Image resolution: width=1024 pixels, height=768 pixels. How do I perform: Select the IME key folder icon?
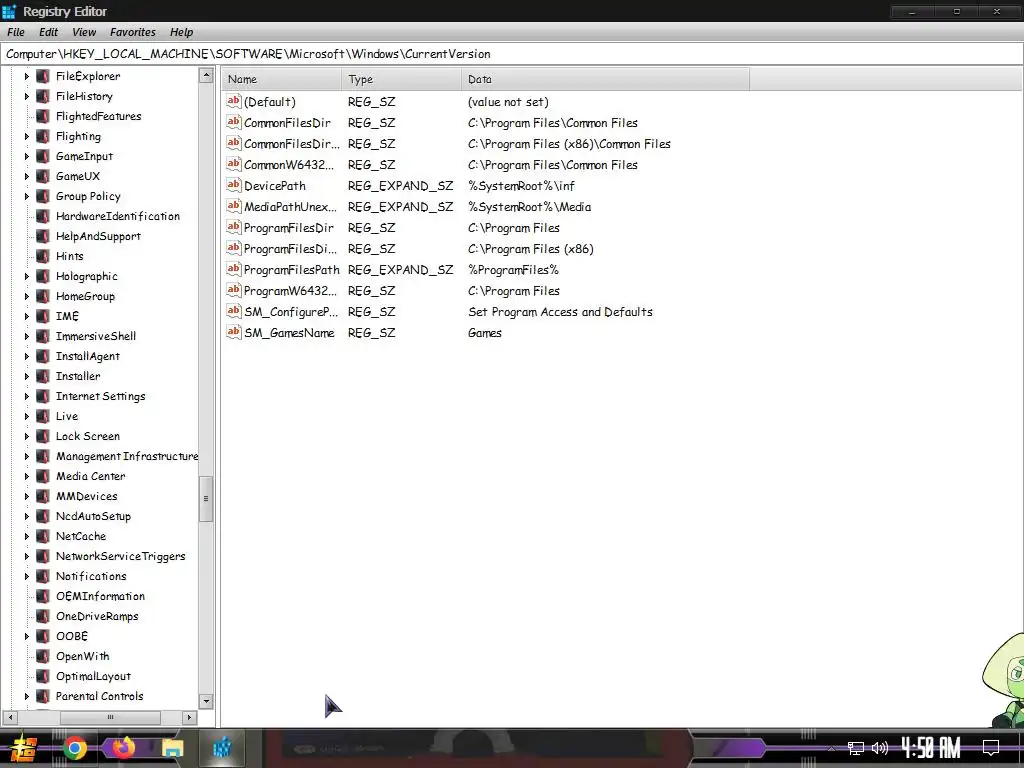point(42,316)
